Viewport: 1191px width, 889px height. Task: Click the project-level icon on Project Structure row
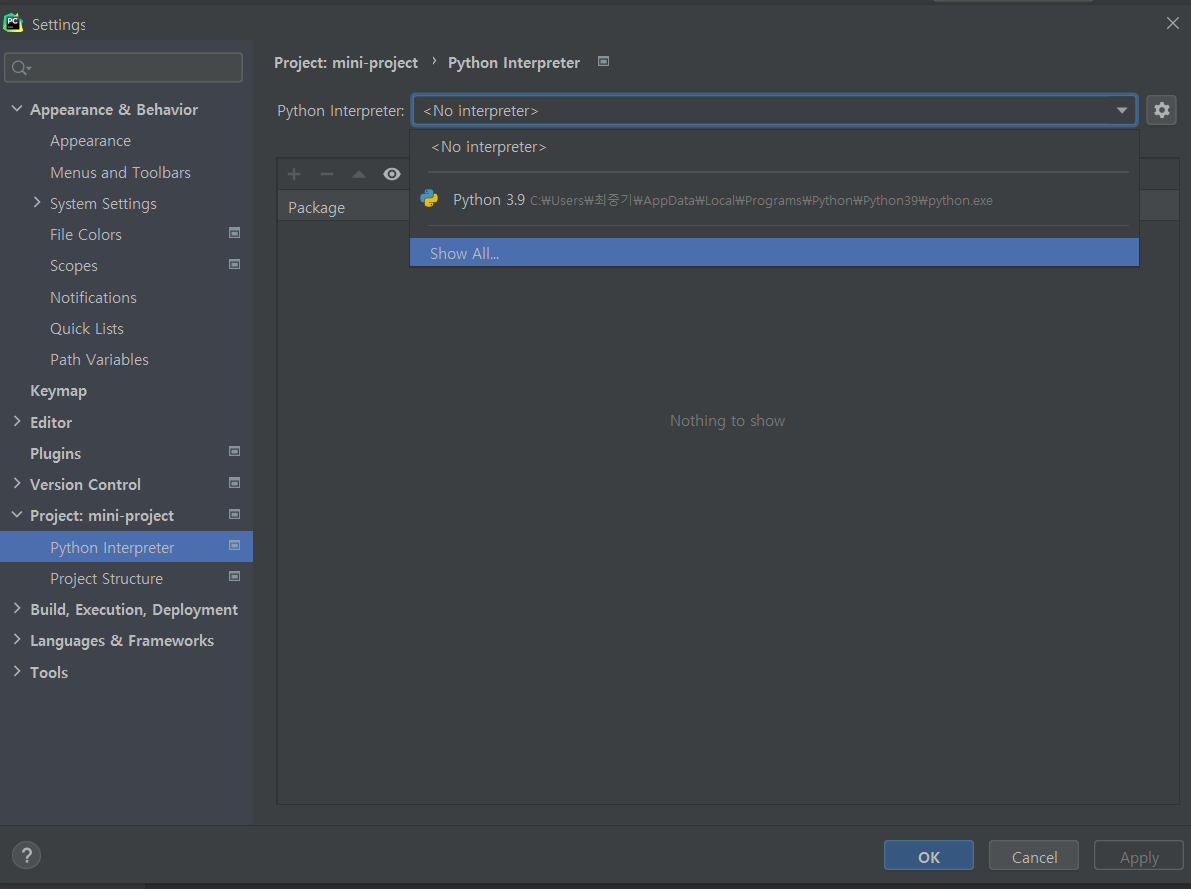point(235,577)
